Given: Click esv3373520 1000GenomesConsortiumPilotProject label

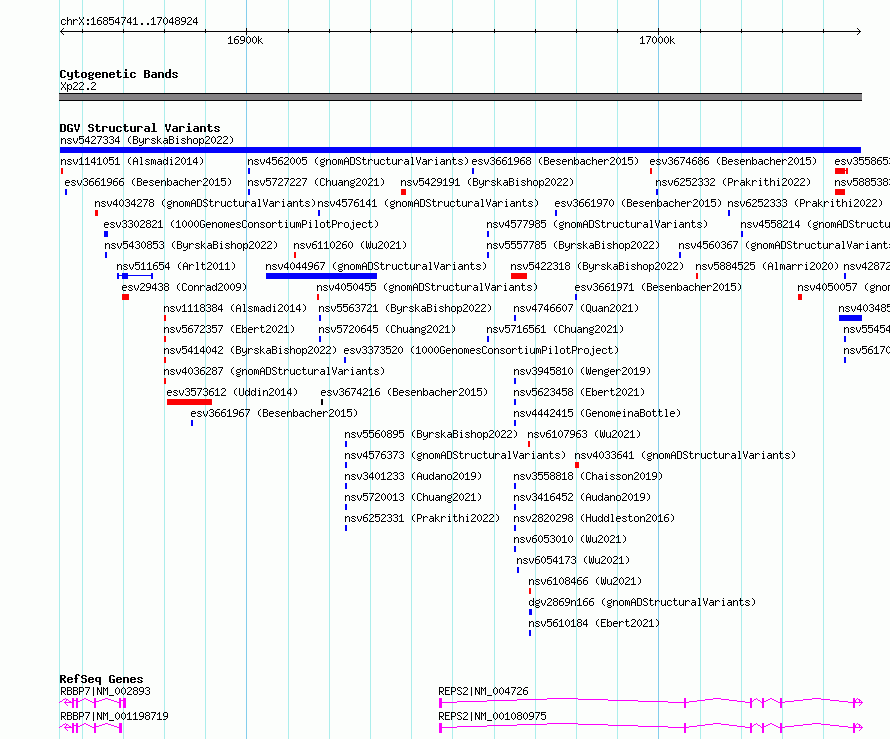Looking at the screenshot, I should (x=481, y=350).
